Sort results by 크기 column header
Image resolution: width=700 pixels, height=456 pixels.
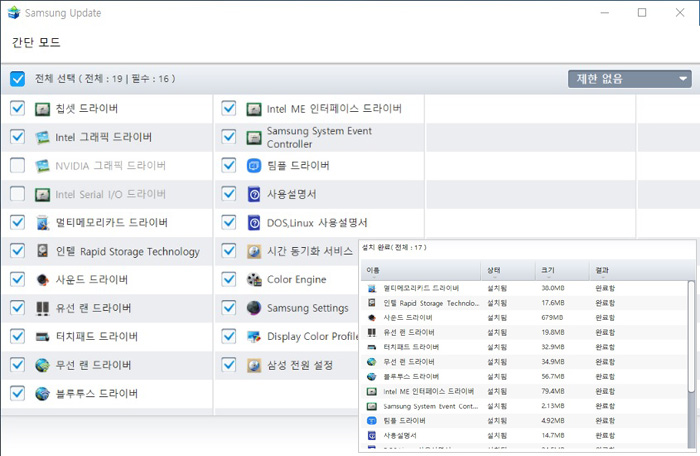[562, 270]
